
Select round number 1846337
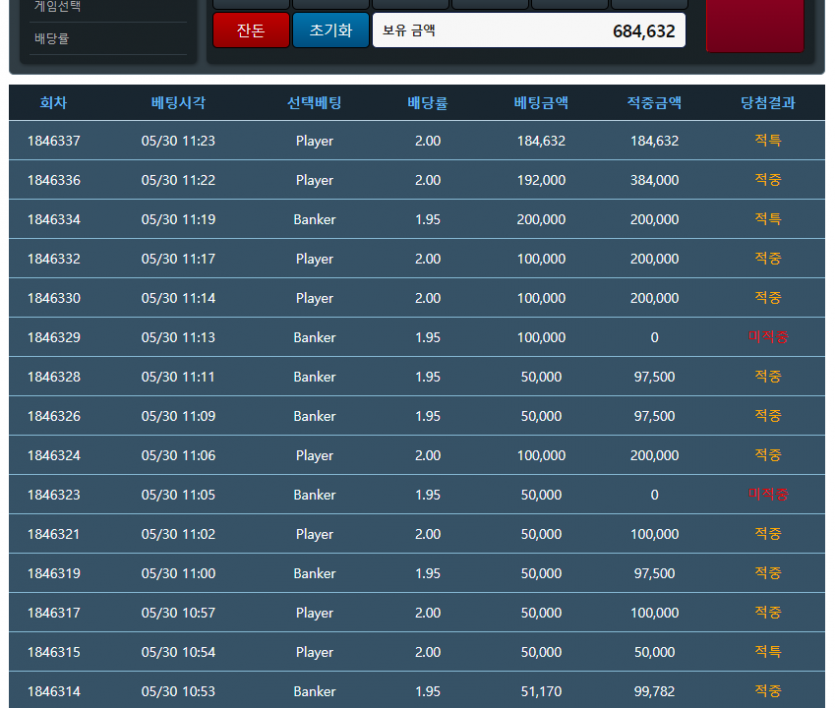[54, 141]
